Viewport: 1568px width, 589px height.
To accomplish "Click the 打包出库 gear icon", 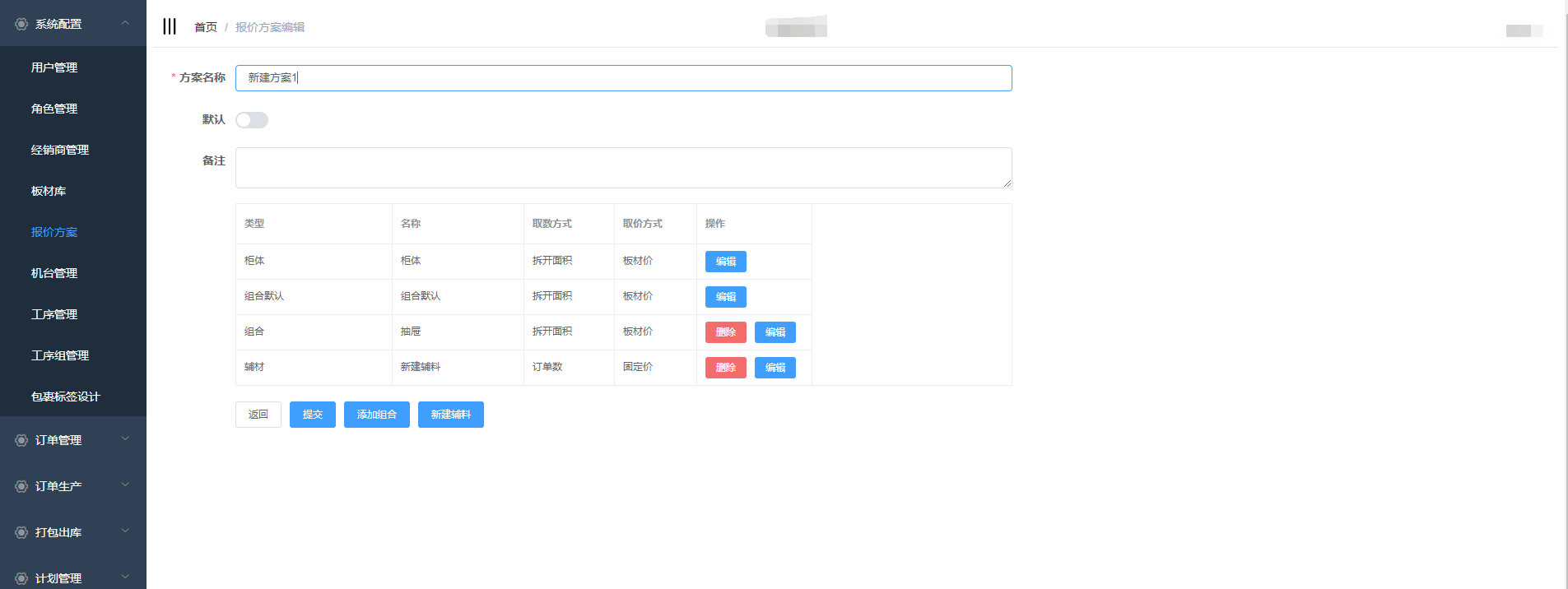I will point(21,532).
